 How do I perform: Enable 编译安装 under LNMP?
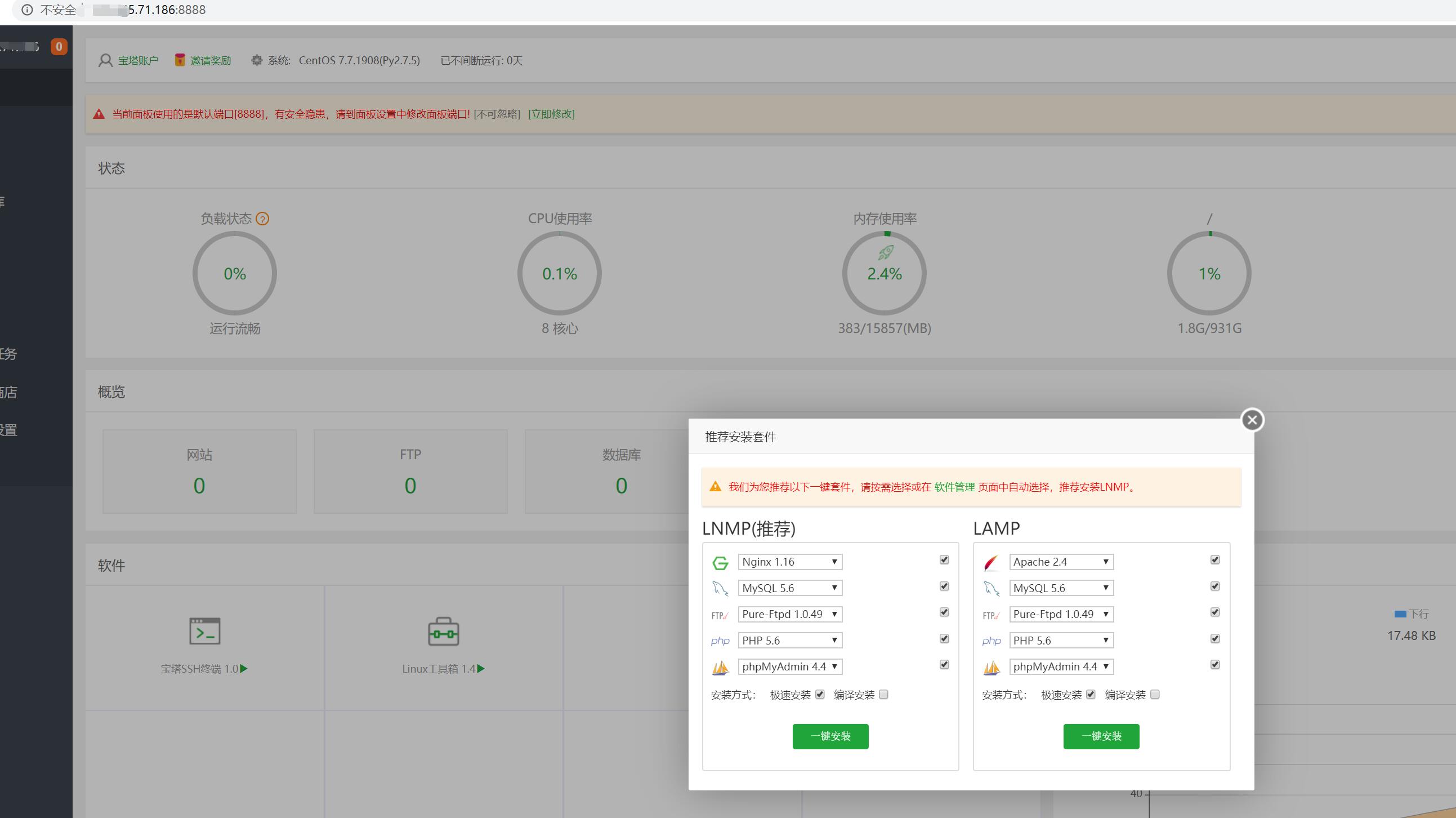(883, 695)
